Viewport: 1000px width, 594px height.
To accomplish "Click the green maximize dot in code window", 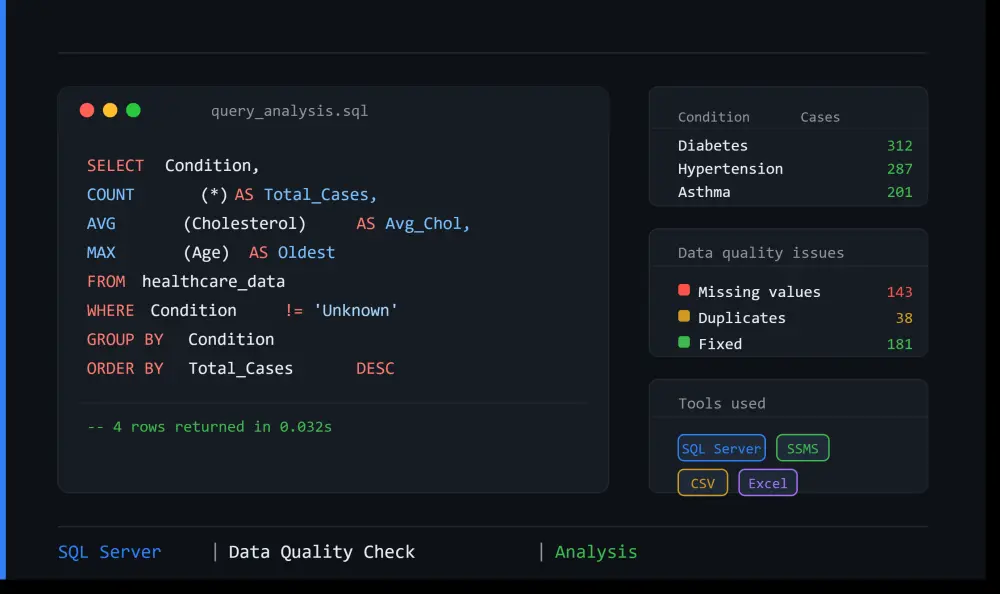I will (x=133, y=110).
